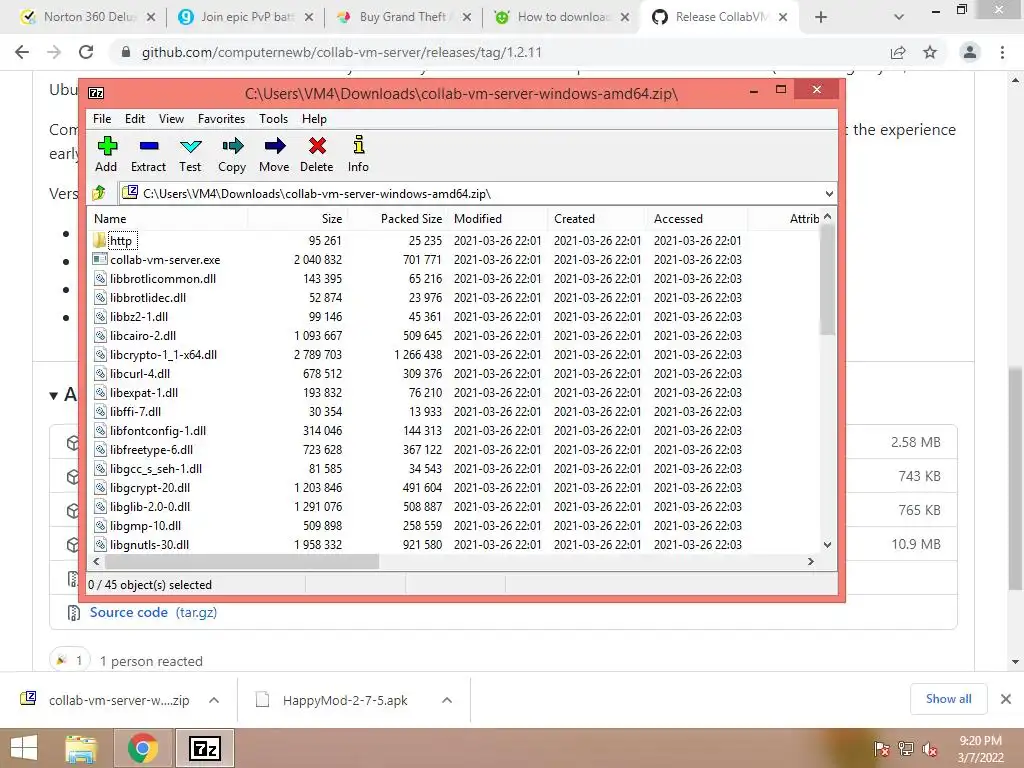
Task: Close the downloads bar
Action: [x=1006, y=699]
